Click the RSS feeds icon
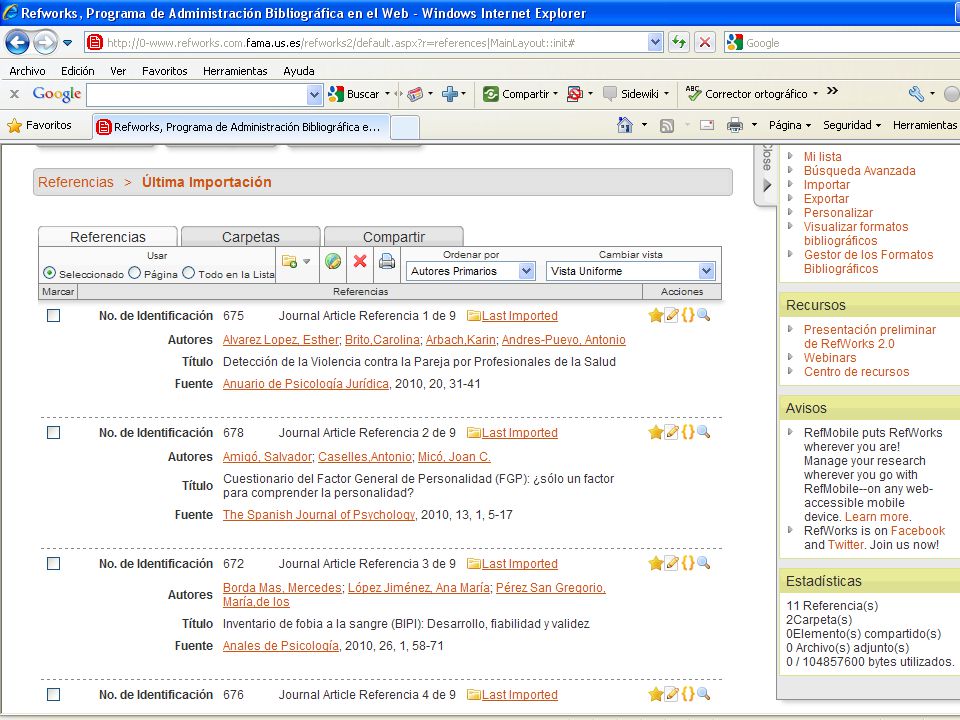The width and height of the screenshot is (960, 720). (667, 126)
